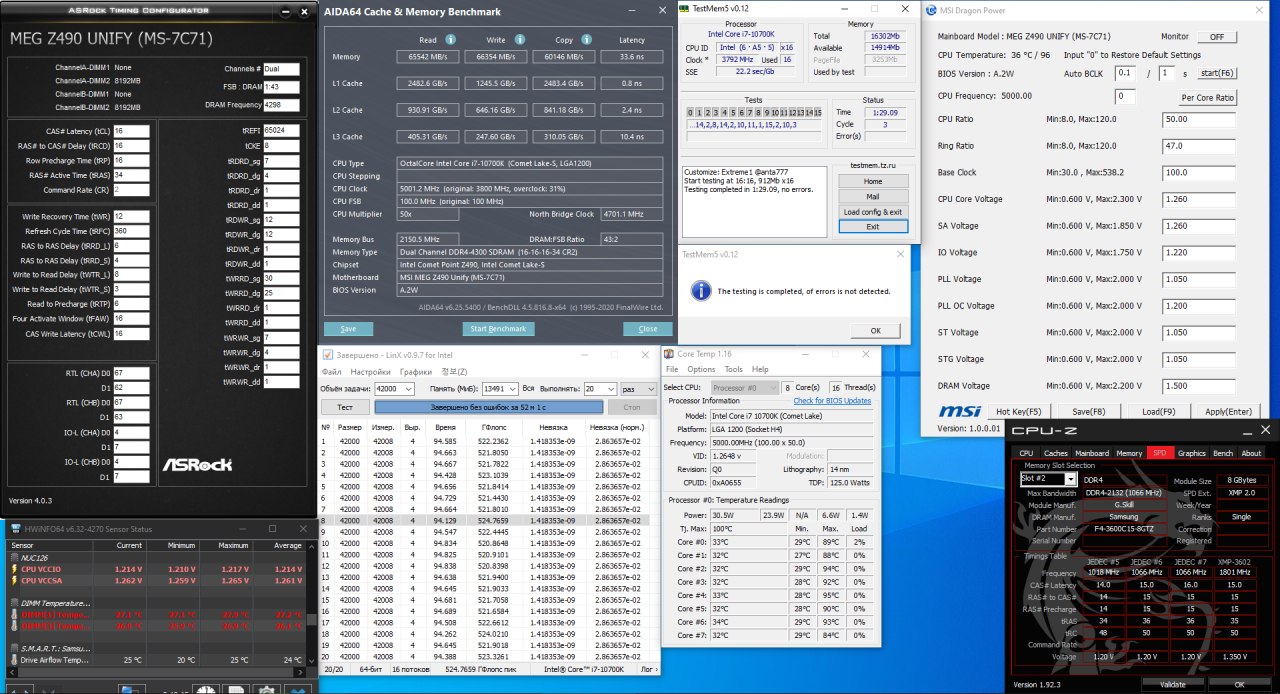Switch to the Memory tab in CPU-Z
This screenshot has height=694, width=1280.
click(x=1129, y=453)
